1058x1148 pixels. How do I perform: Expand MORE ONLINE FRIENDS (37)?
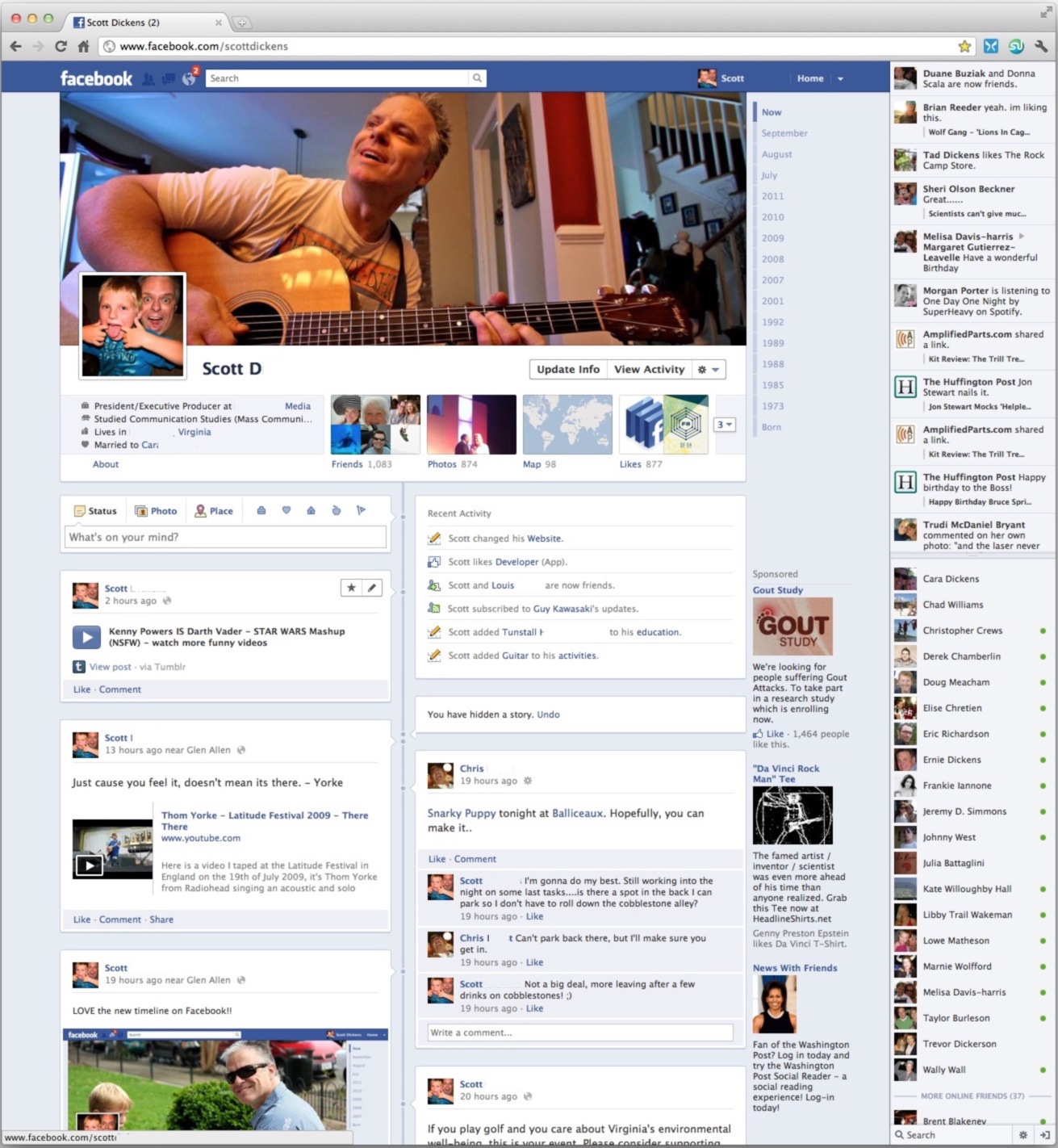972,1096
